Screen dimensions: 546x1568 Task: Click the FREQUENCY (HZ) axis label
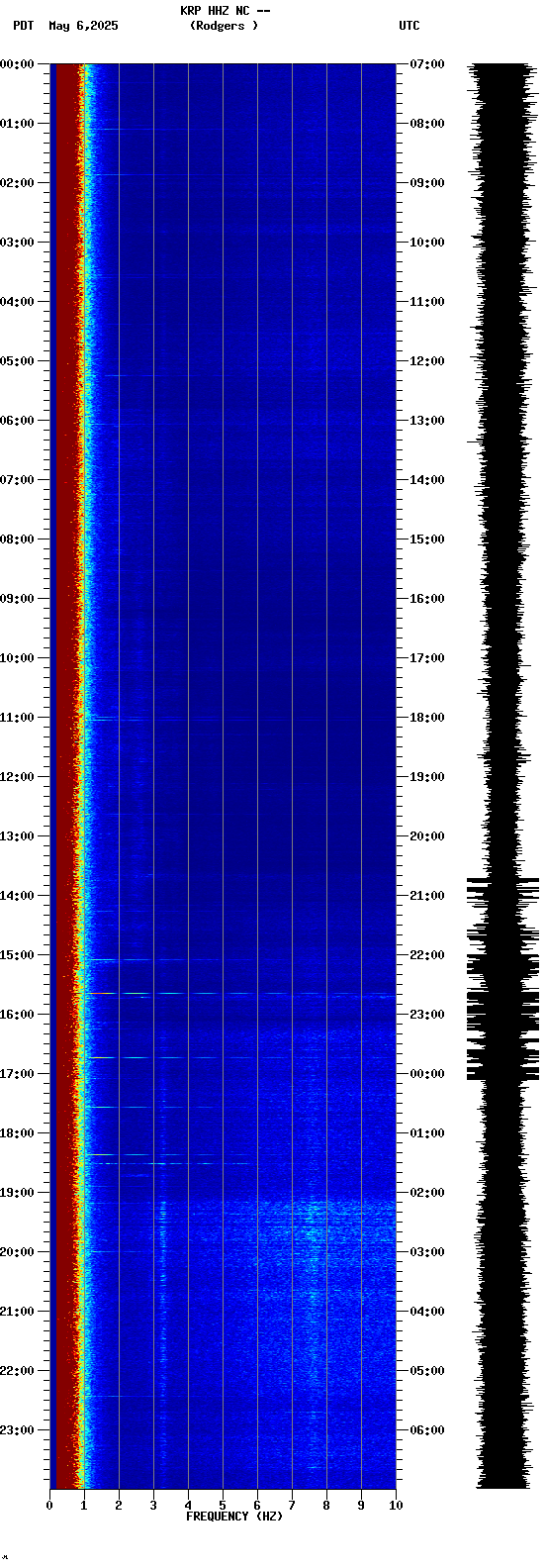pyautogui.click(x=234, y=1517)
